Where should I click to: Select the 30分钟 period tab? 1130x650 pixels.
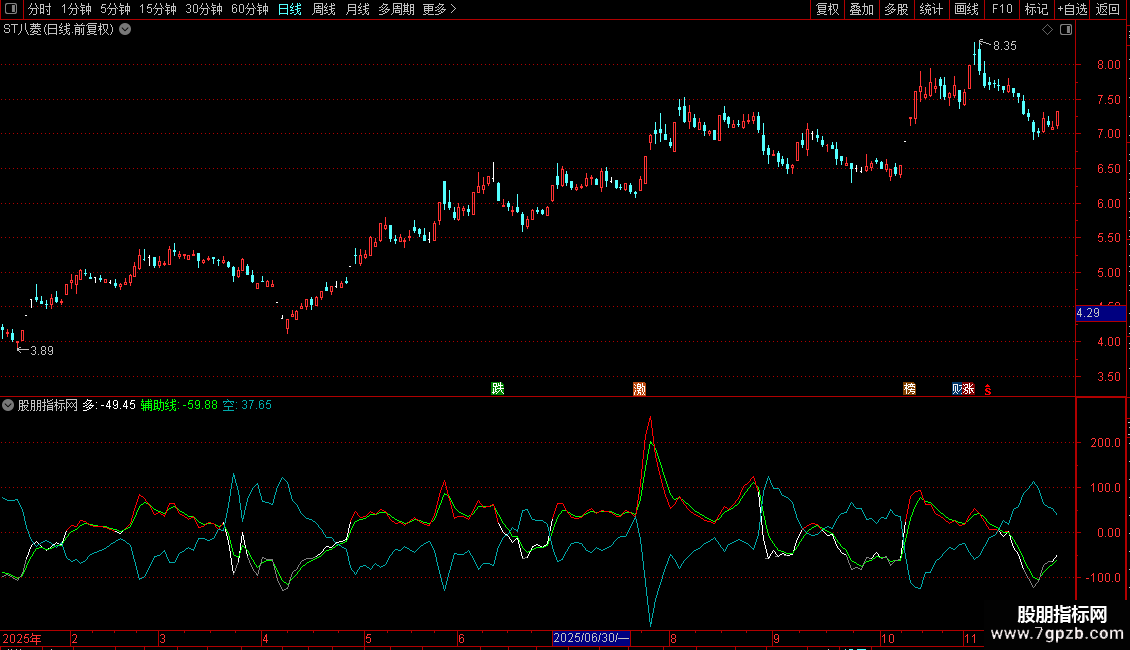(x=204, y=9)
